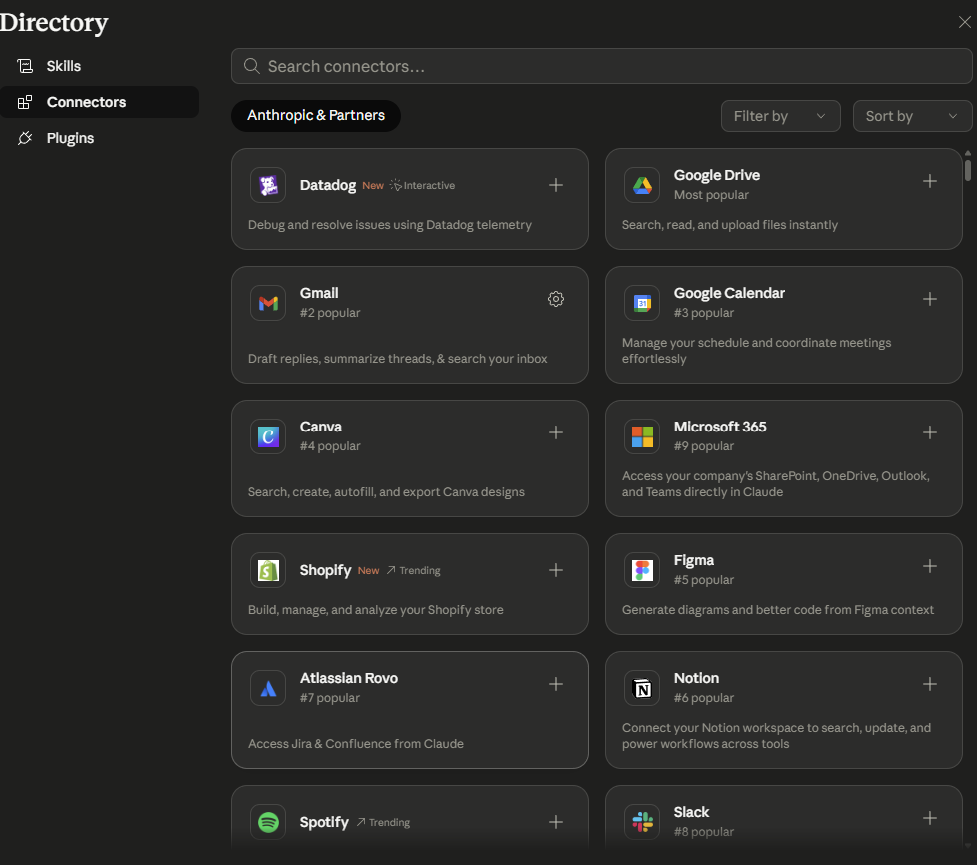Close the Directory dialog

965,22
